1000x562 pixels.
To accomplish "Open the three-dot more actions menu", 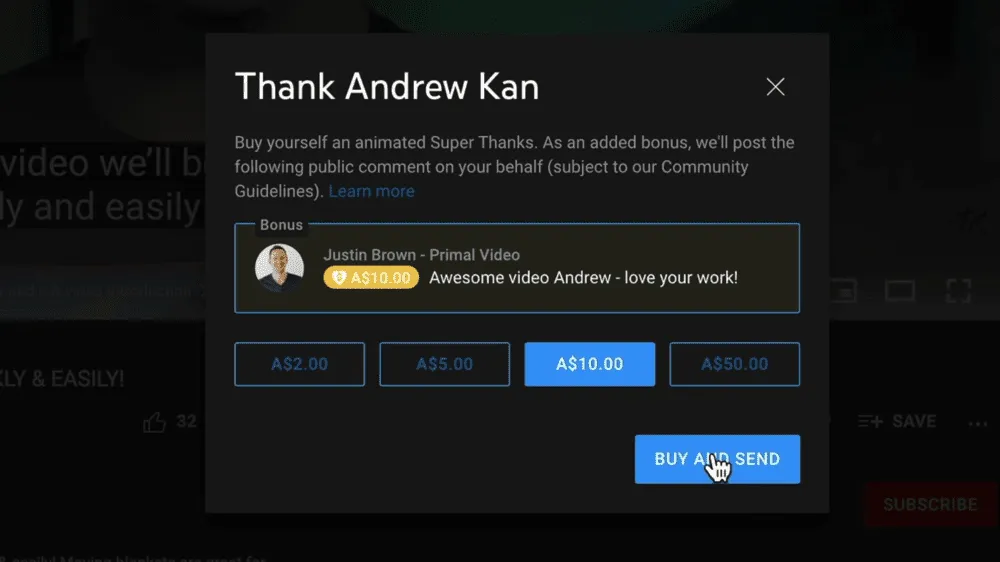I will point(977,423).
